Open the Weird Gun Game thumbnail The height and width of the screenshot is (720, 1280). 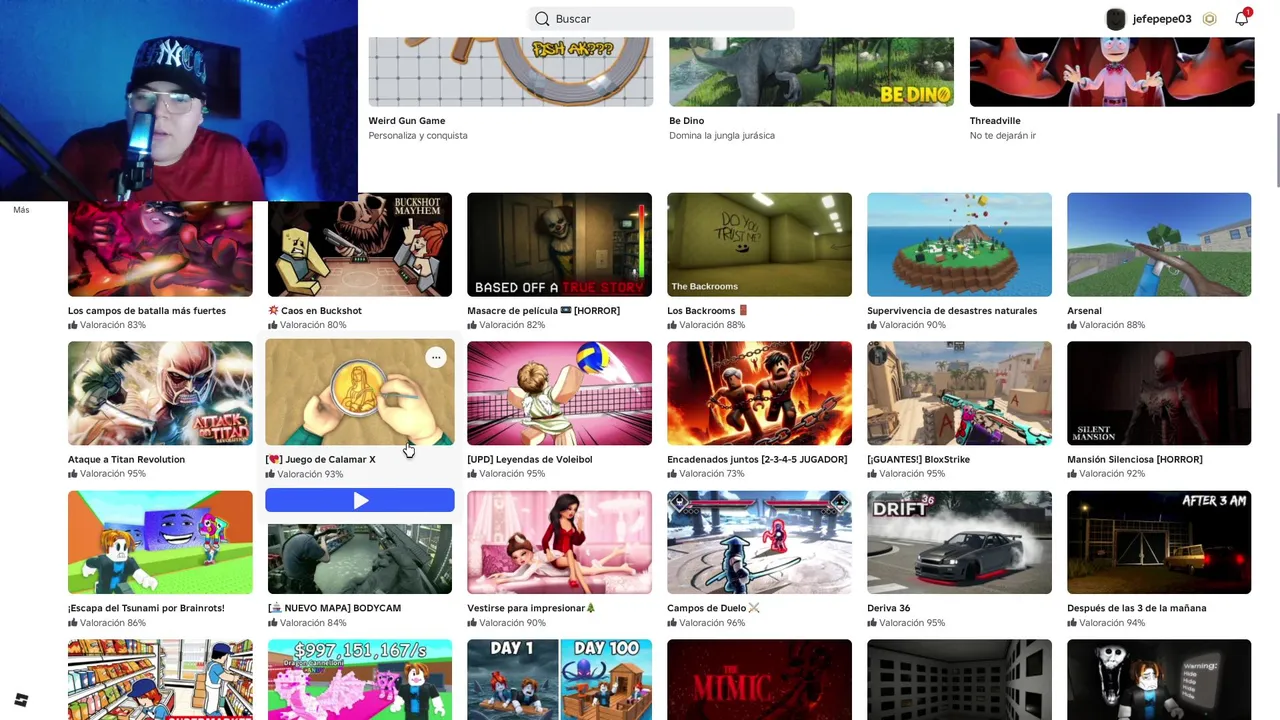(511, 72)
